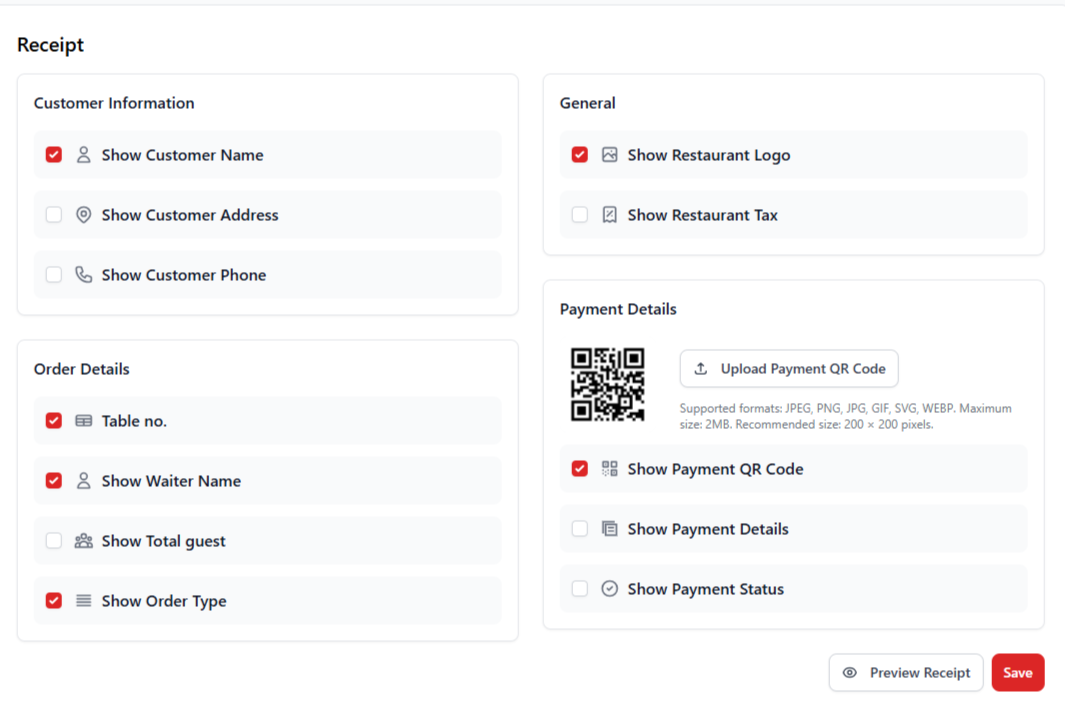Viewport: 1065px width, 712px height.
Task: Click the list icon beside Show Order Type
Action: coord(83,601)
